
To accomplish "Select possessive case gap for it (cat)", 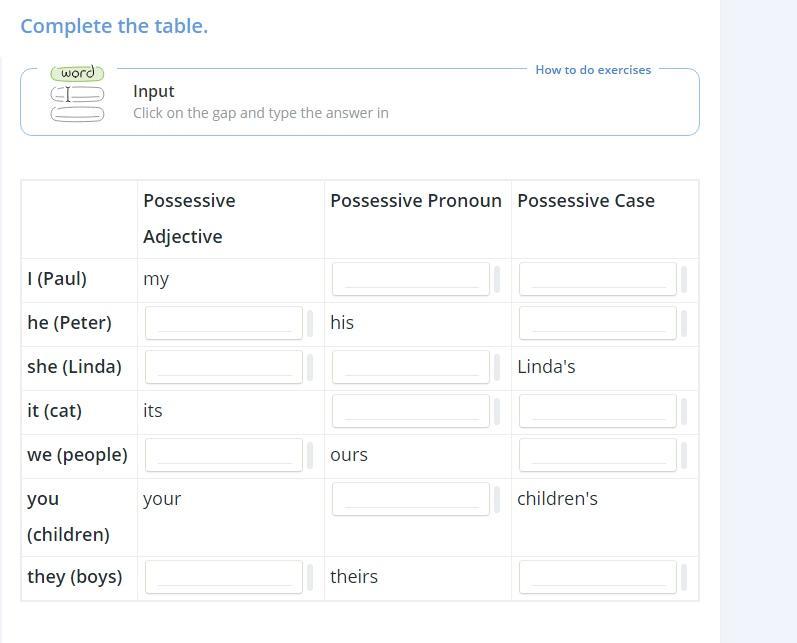I will [598, 411].
